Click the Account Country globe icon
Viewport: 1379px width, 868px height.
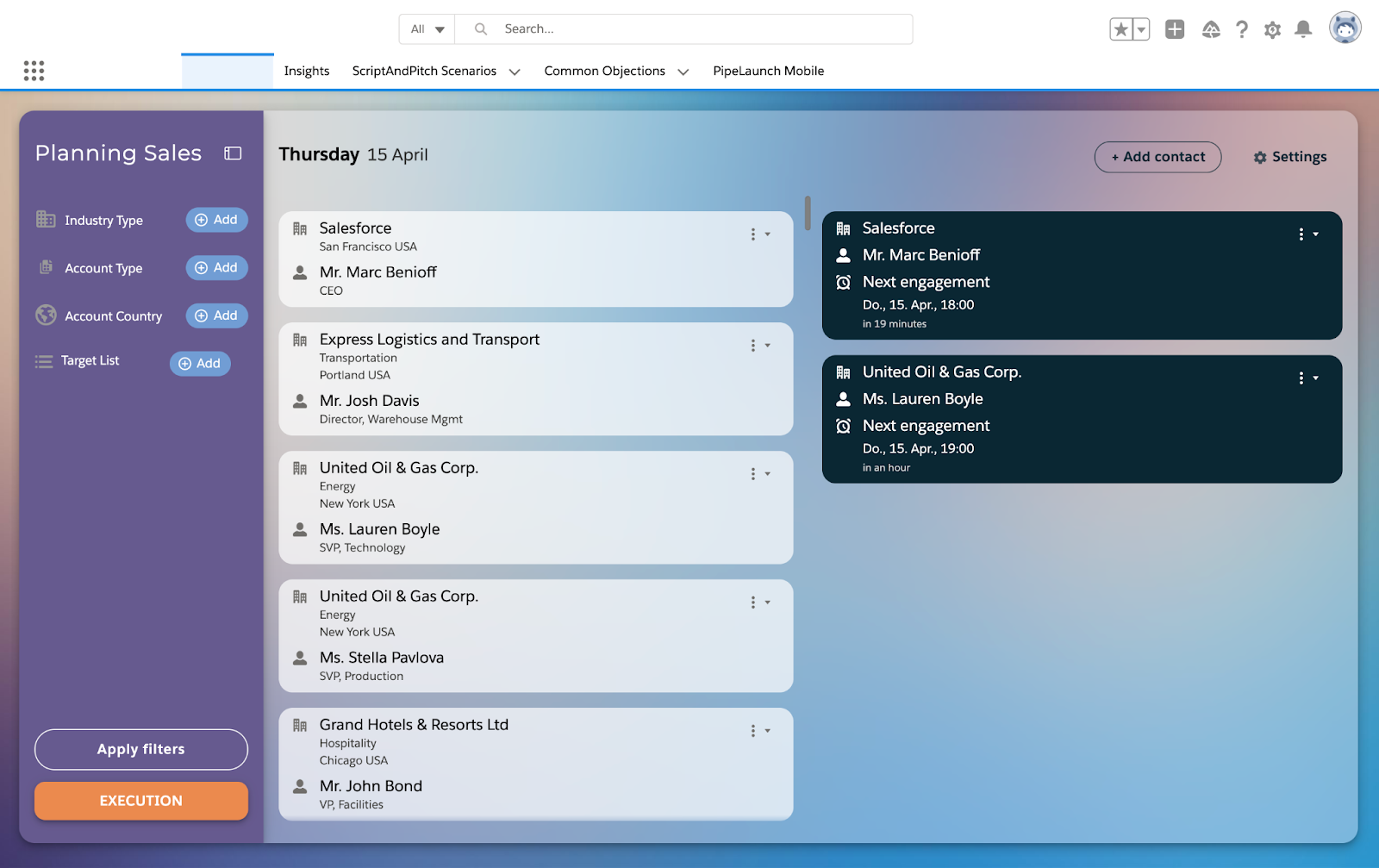46,315
